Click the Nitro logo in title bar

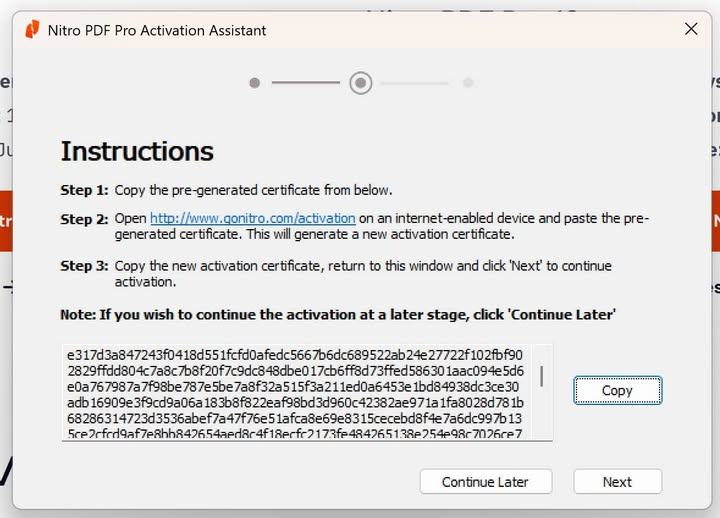pos(32,29)
